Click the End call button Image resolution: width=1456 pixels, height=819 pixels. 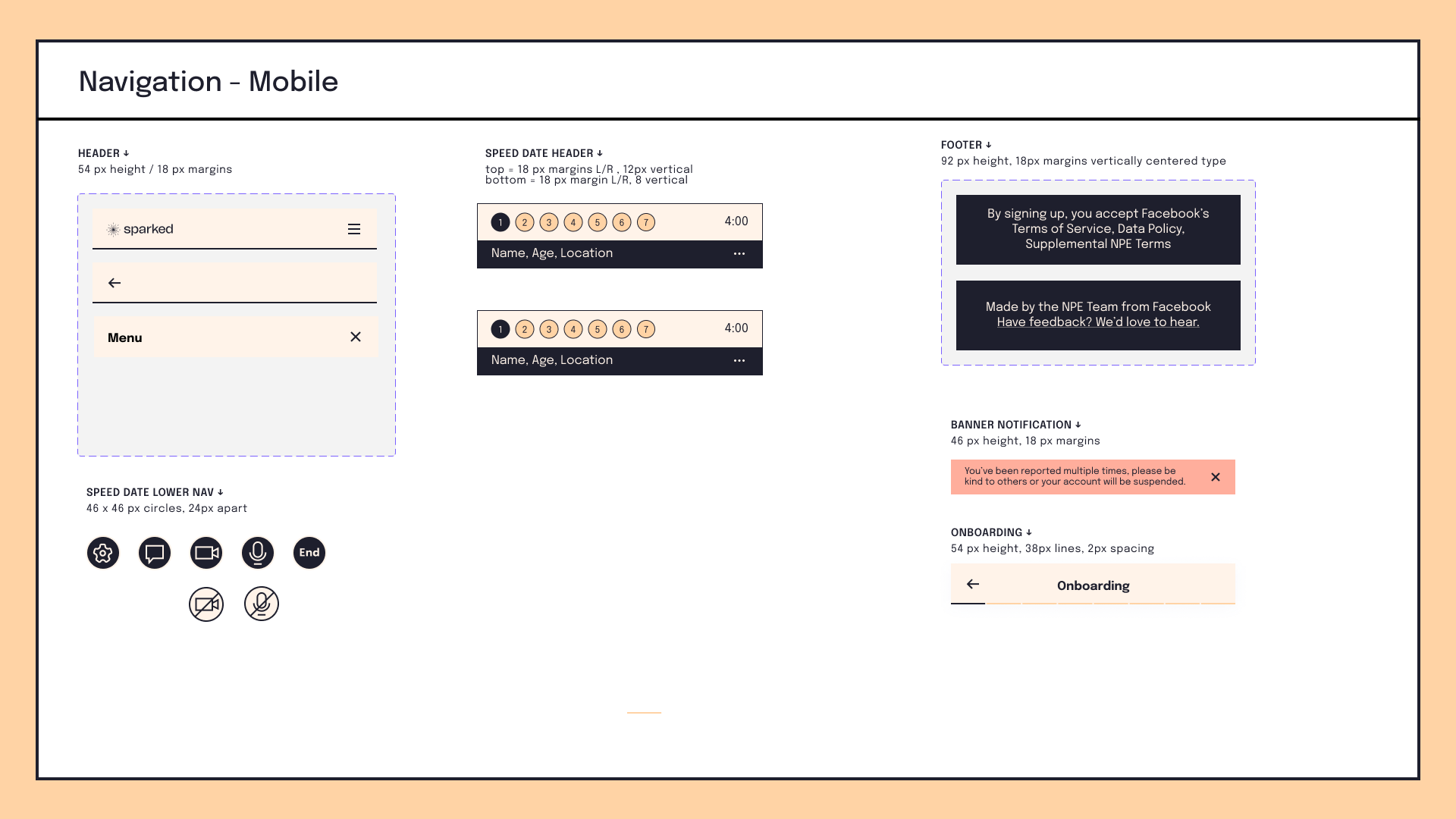[309, 553]
